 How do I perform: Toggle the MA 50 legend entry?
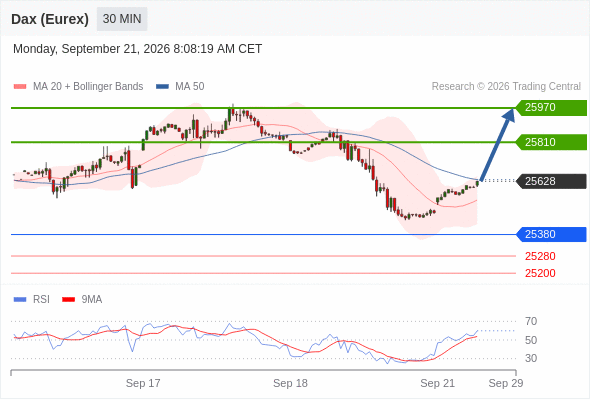point(180,87)
